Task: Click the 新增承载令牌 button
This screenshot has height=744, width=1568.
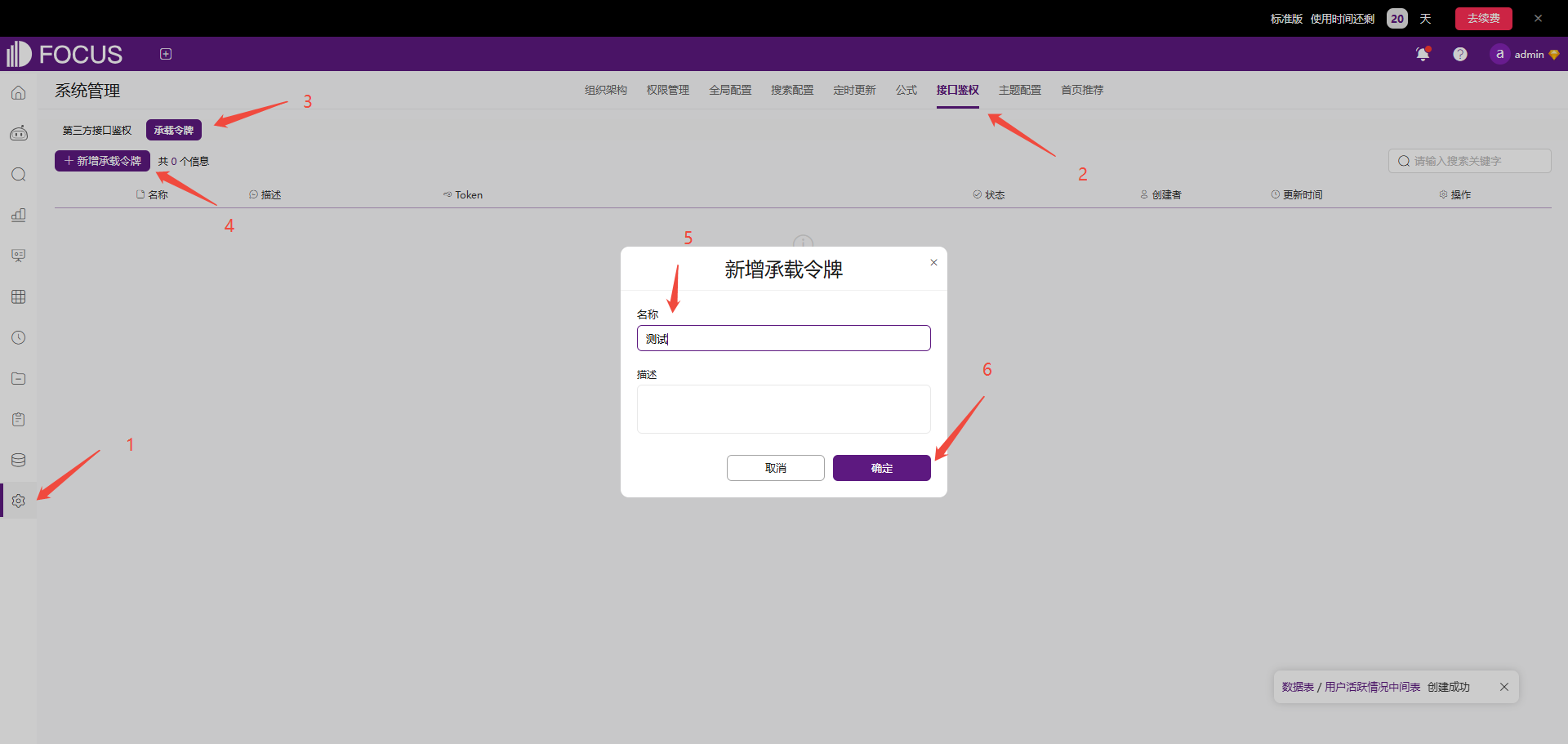Action: click(x=102, y=161)
